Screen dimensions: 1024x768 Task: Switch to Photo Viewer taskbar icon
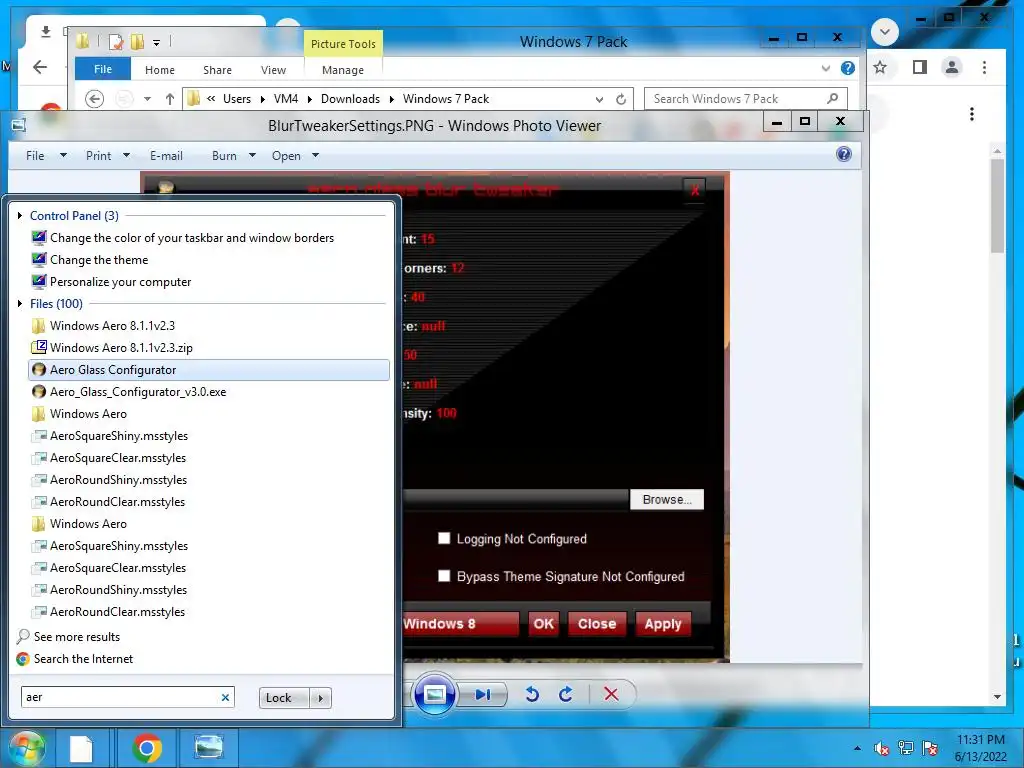coord(209,748)
